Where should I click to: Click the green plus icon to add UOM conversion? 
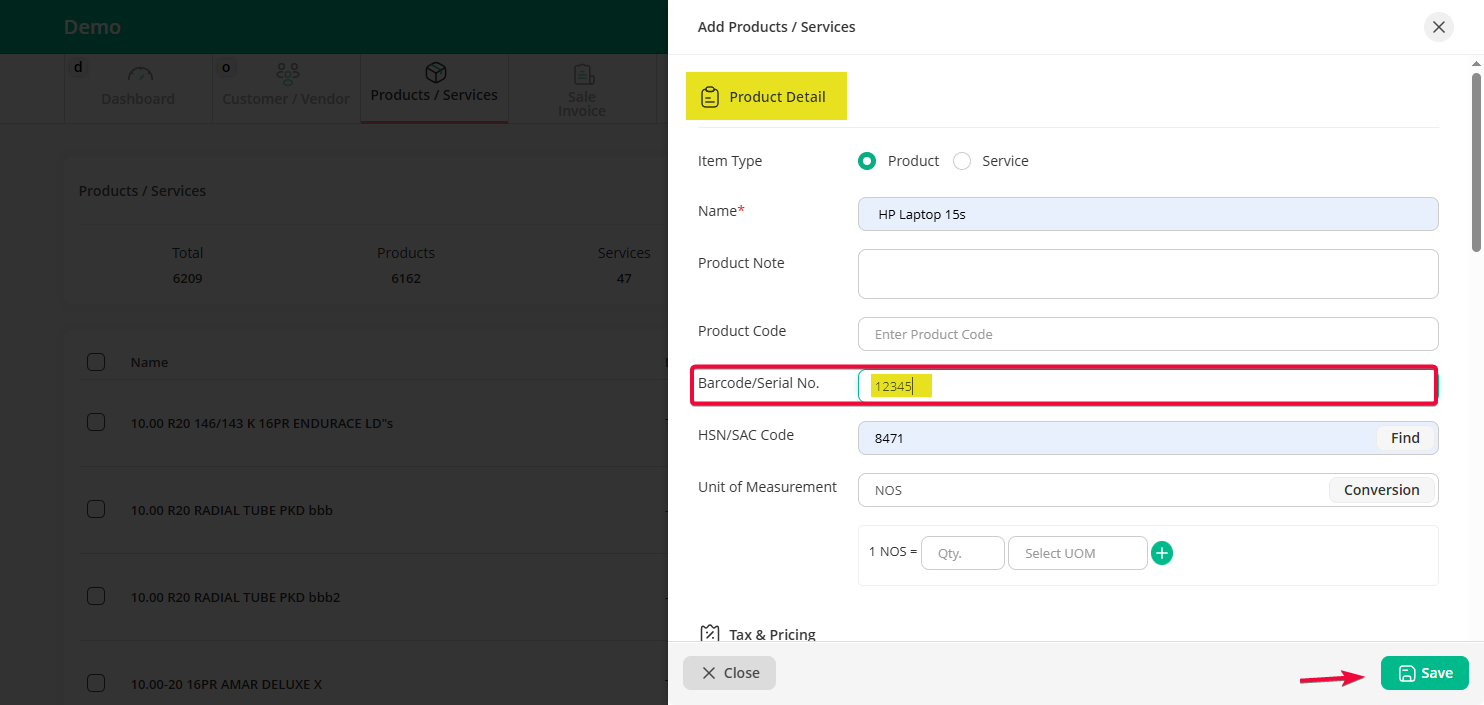pyautogui.click(x=1161, y=553)
